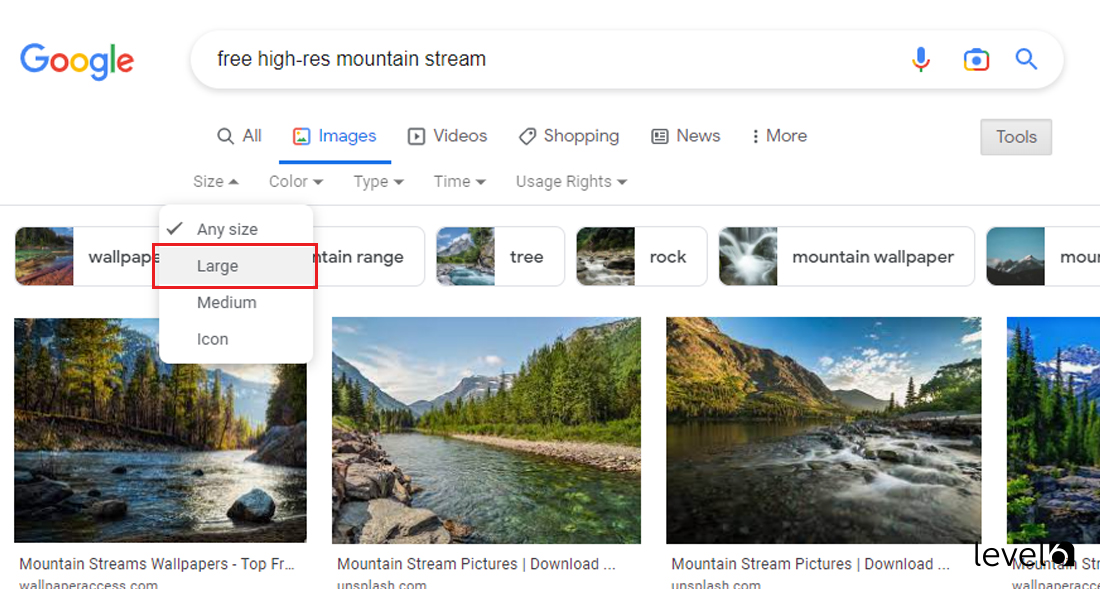Click the Tools button
Viewport: 1100px width, 589px height.
click(x=1016, y=136)
